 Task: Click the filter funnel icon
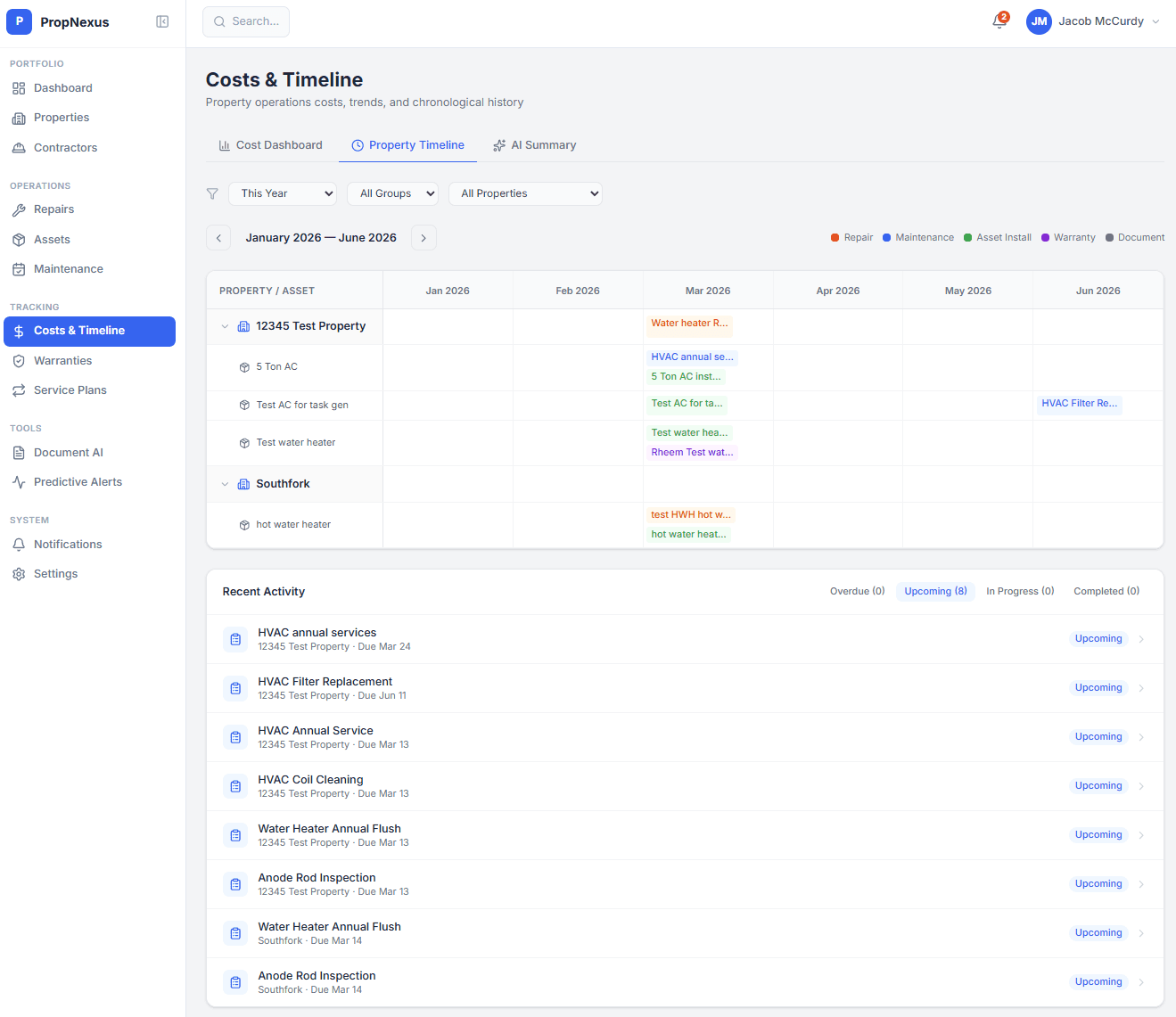point(212,193)
